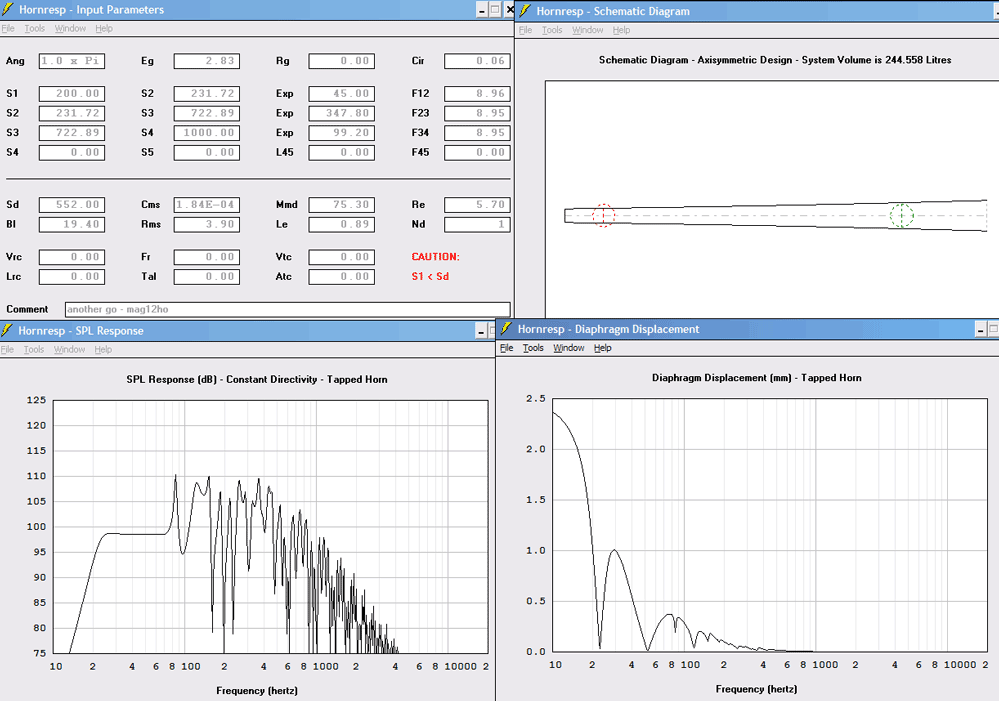The width and height of the screenshot is (999, 701).
Task: Open Window menu in Diaphragm Displacement window
Action: coord(568,348)
